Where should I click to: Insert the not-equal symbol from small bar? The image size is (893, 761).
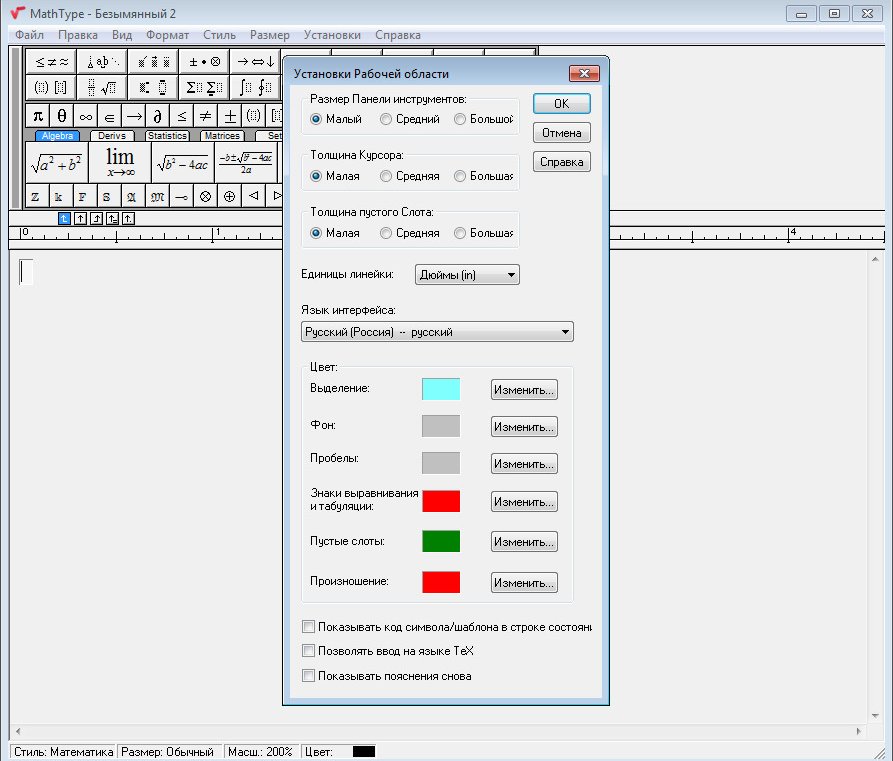click(x=205, y=116)
